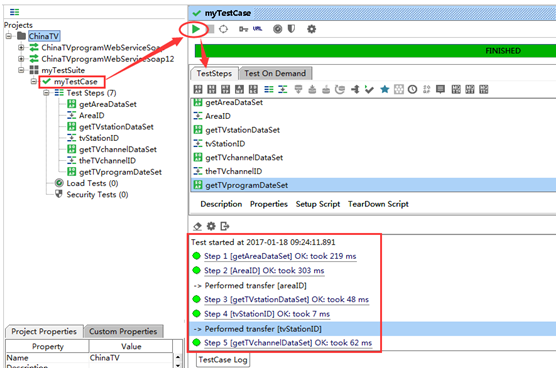The height and width of the screenshot is (370, 558).
Task: Open the TearDown Script tab
Action: [x=378, y=204]
